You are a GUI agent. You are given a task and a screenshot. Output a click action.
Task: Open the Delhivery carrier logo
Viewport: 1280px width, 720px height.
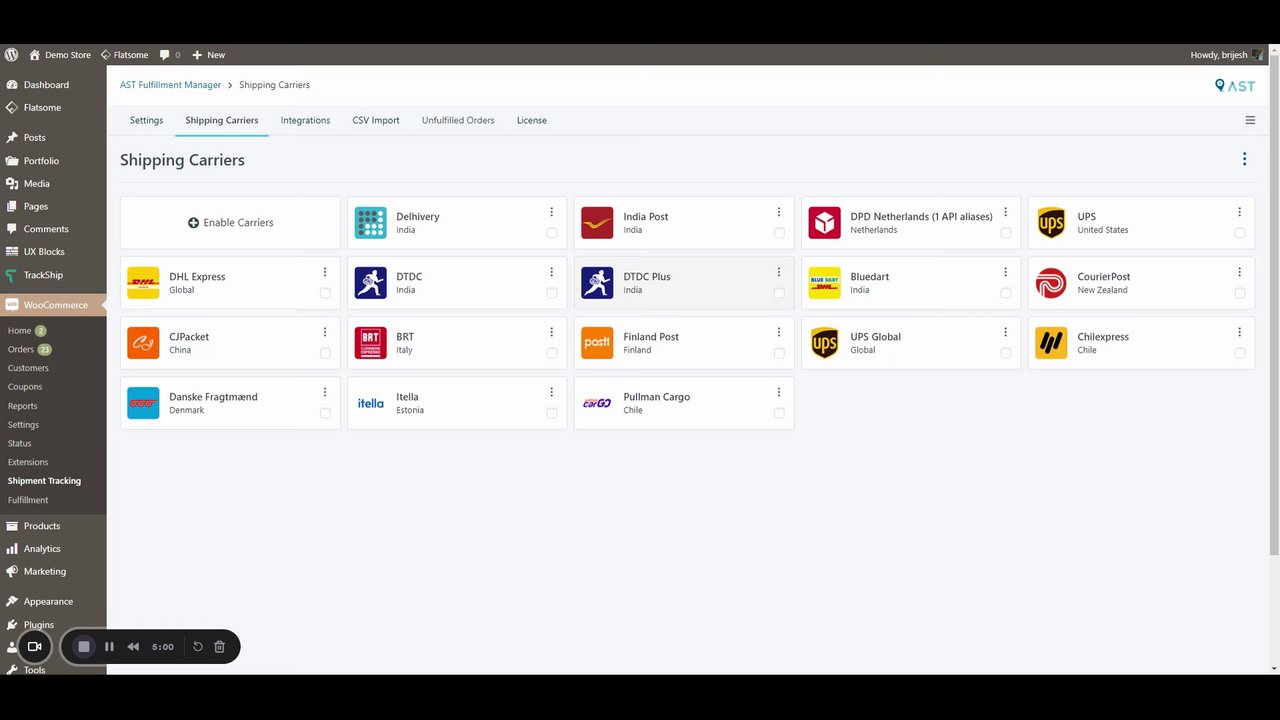tap(370, 223)
